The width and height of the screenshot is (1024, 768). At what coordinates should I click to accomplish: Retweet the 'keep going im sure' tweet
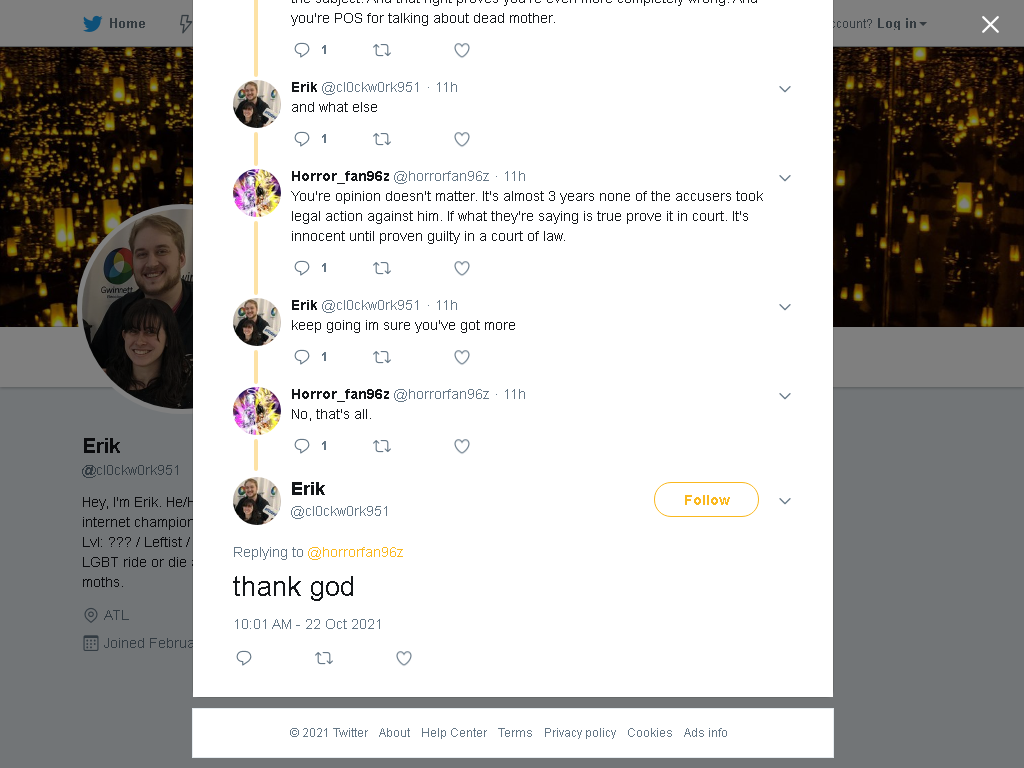[x=381, y=357]
